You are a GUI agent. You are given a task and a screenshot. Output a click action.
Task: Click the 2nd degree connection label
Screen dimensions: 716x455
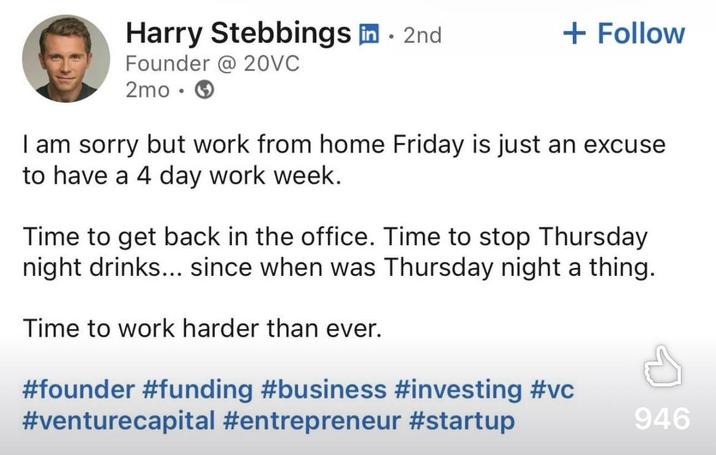(x=423, y=35)
